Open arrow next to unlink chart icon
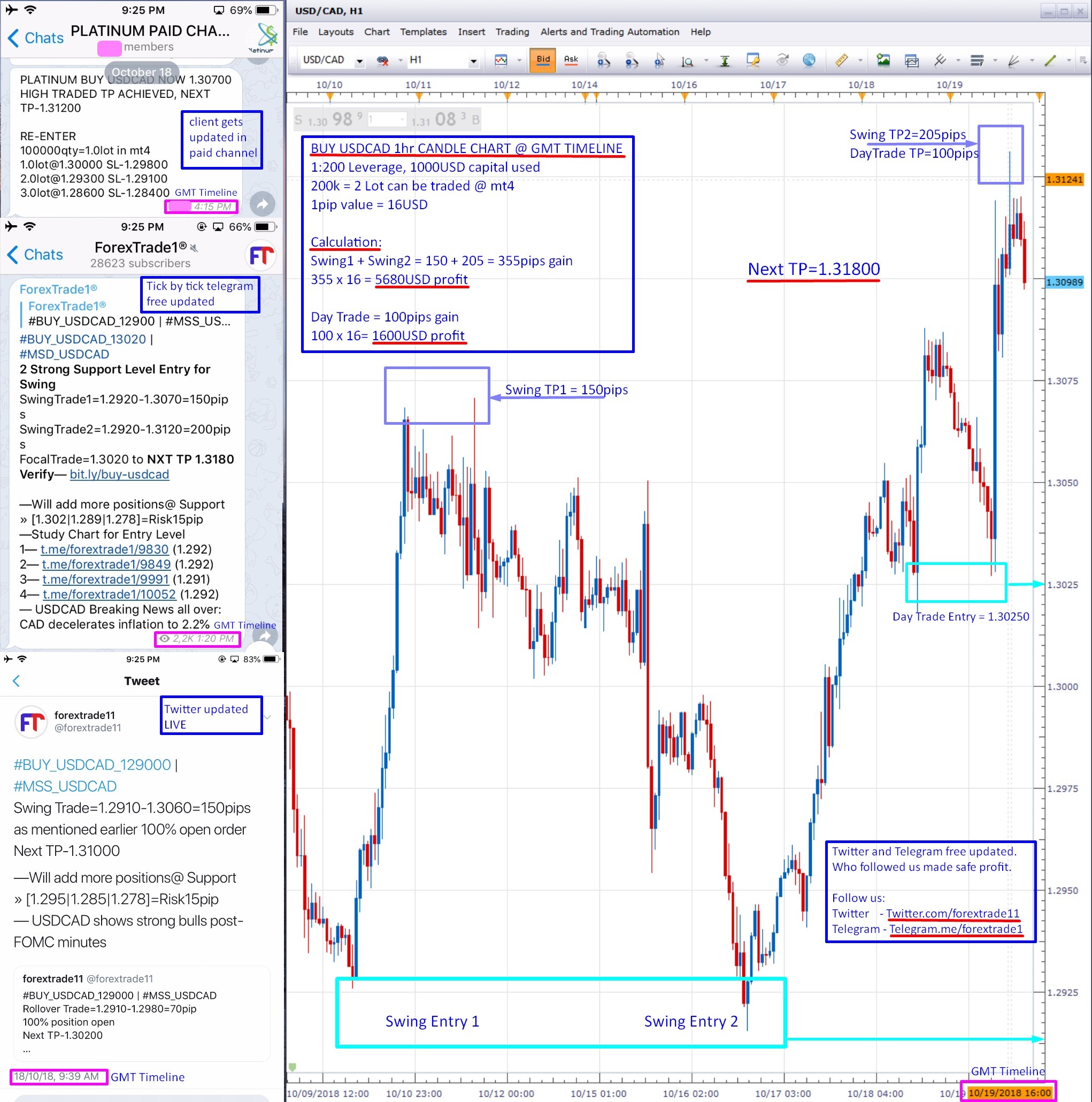 401,60
